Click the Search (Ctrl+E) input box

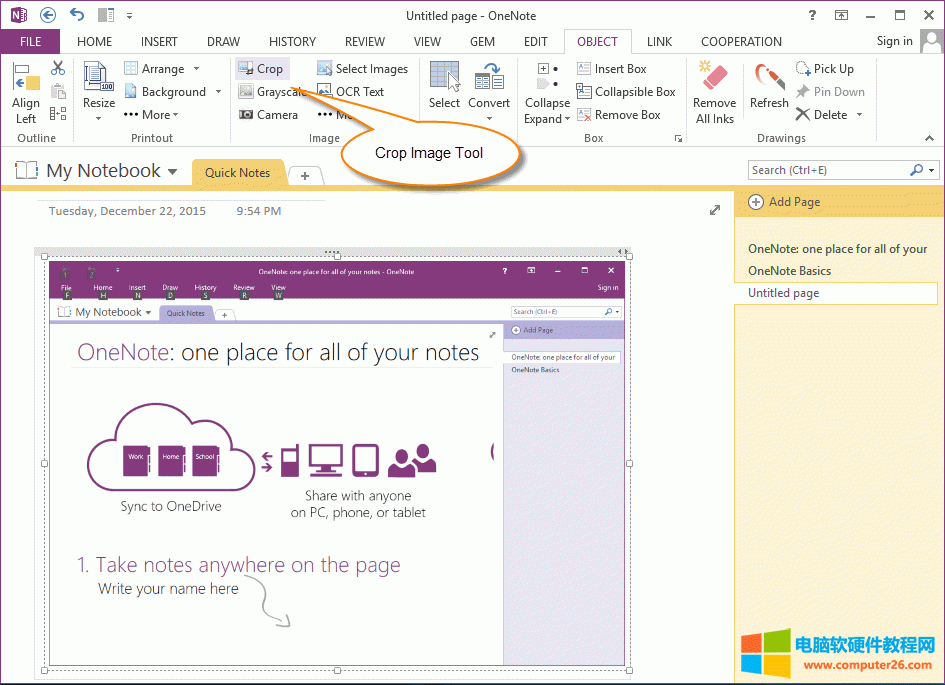828,170
